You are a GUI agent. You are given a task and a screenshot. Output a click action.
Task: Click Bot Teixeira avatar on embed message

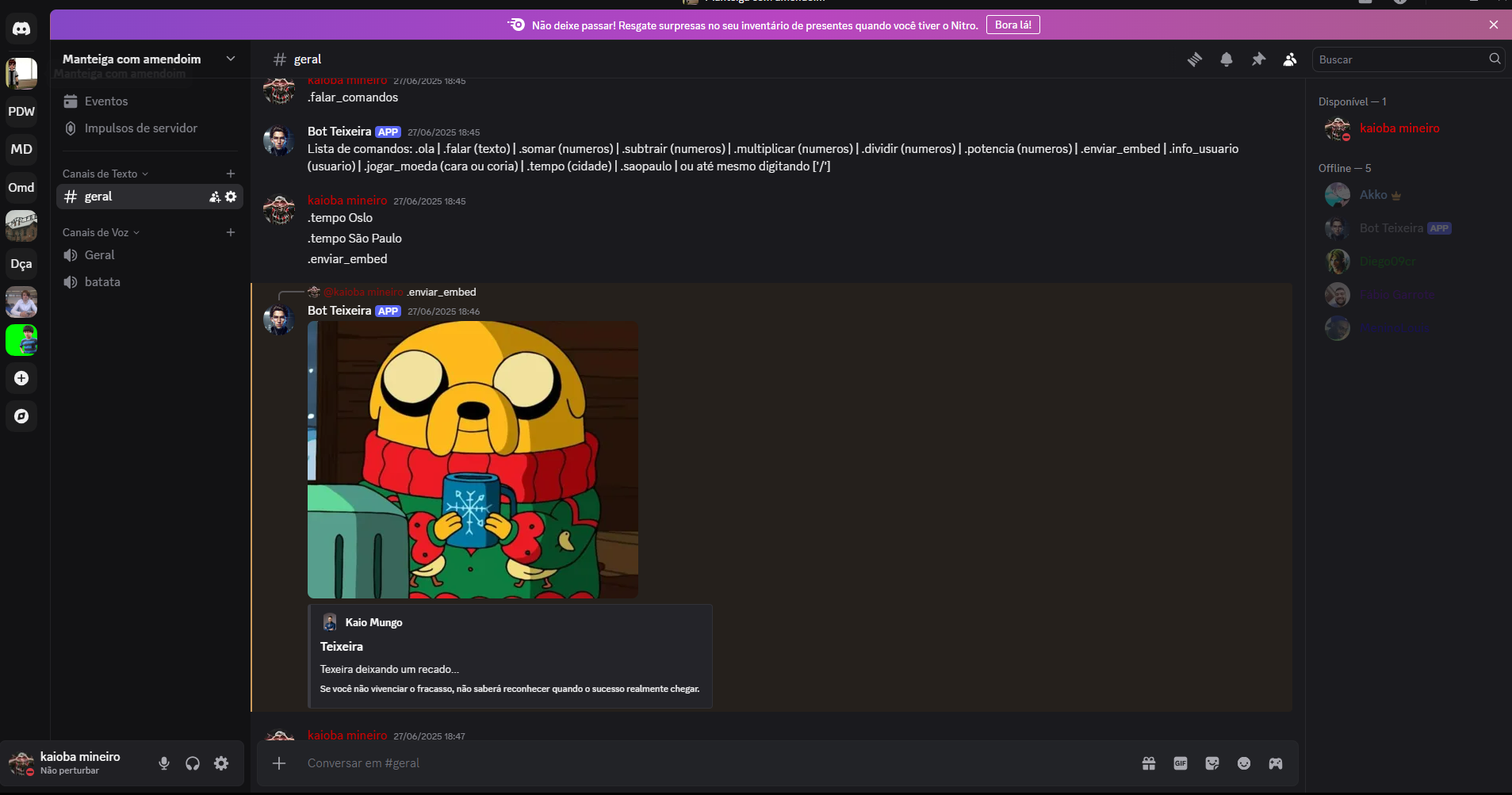pyautogui.click(x=279, y=319)
